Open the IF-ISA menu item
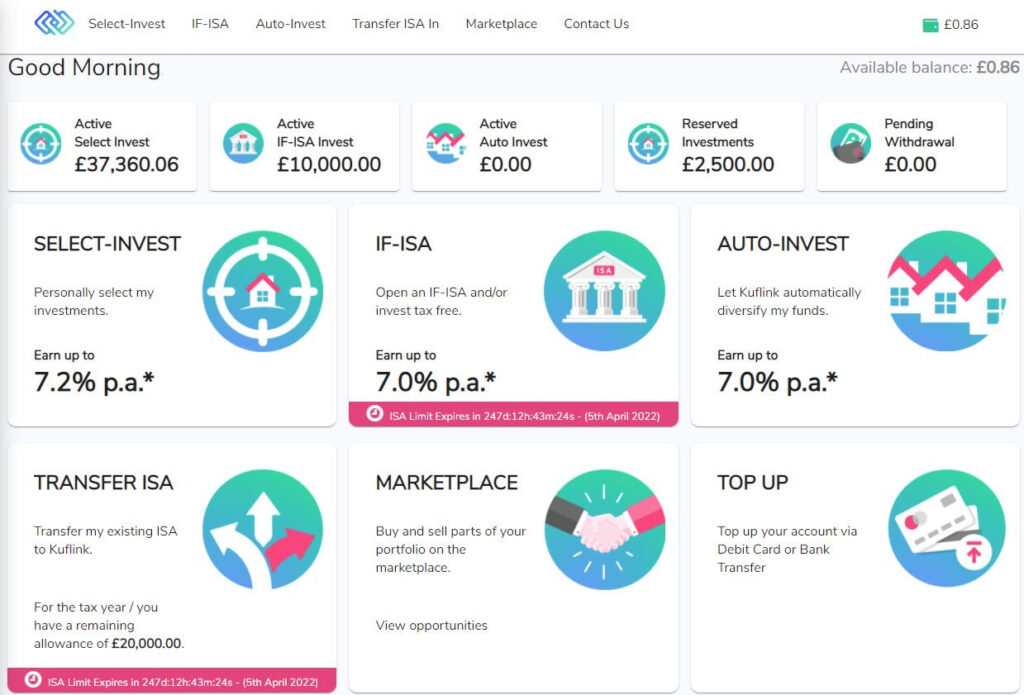 tap(210, 24)
